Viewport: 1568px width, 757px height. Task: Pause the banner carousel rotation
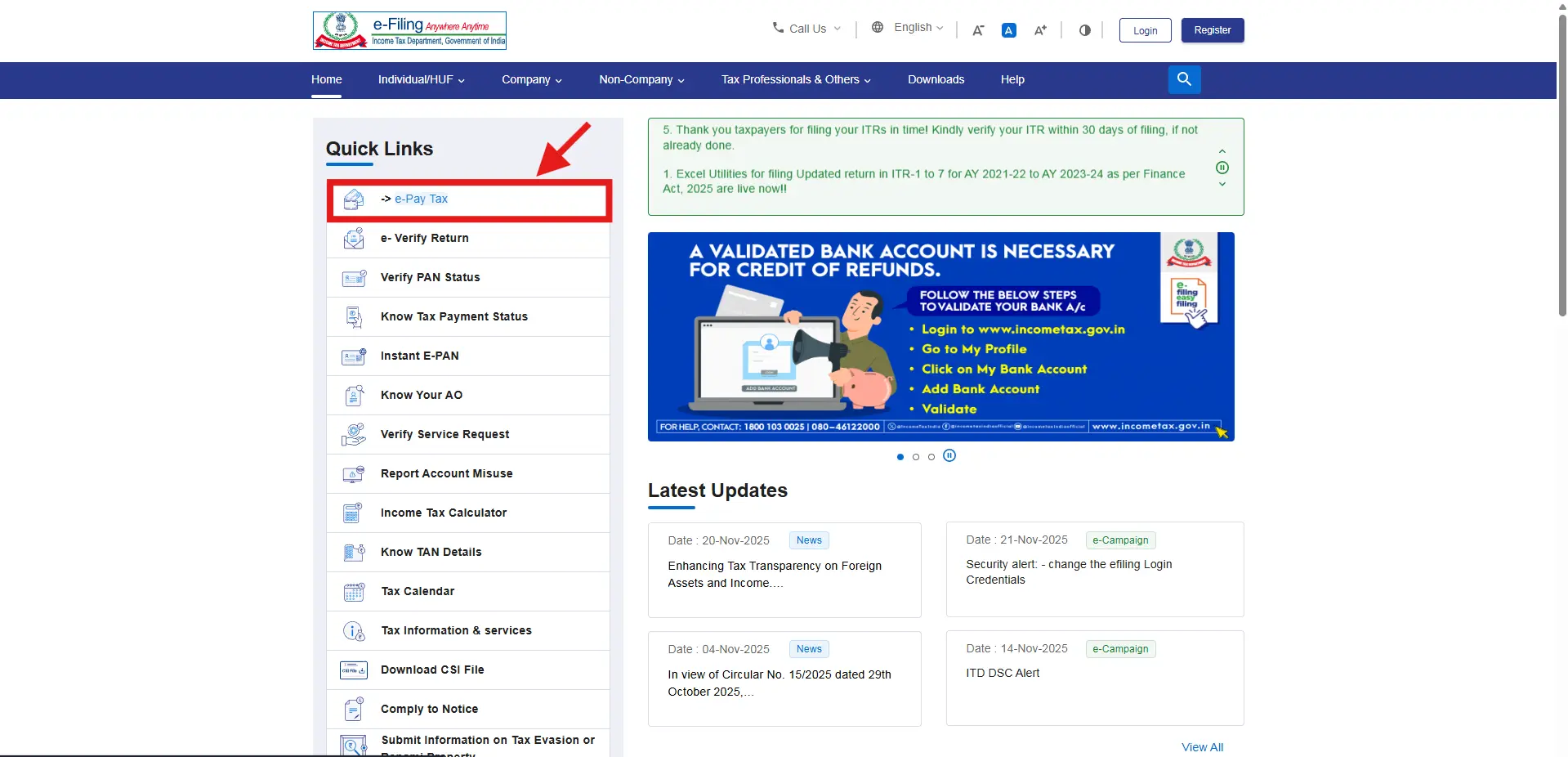tap(949, 456)
